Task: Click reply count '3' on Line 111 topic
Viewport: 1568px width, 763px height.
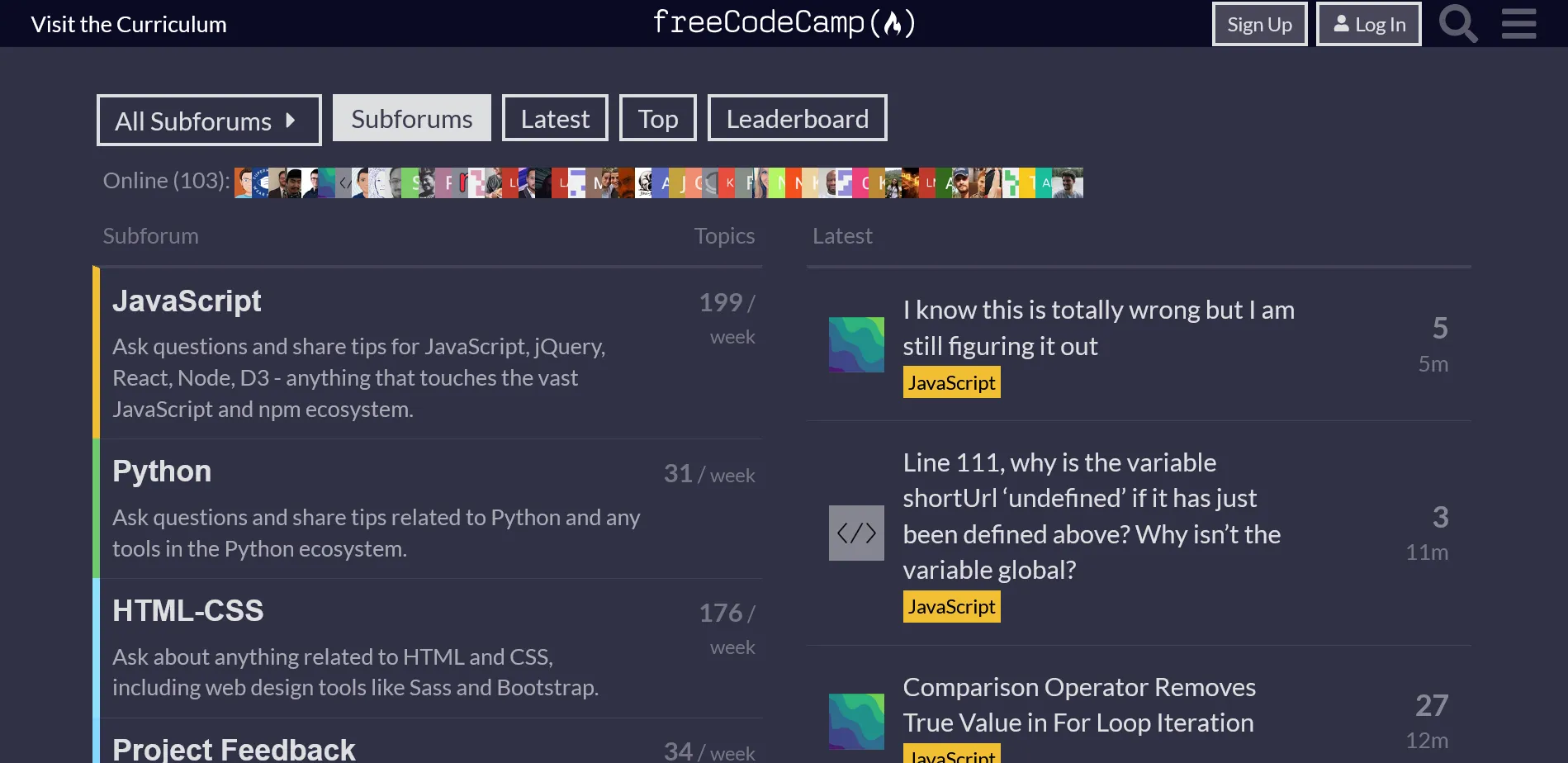Action: 1440,517
